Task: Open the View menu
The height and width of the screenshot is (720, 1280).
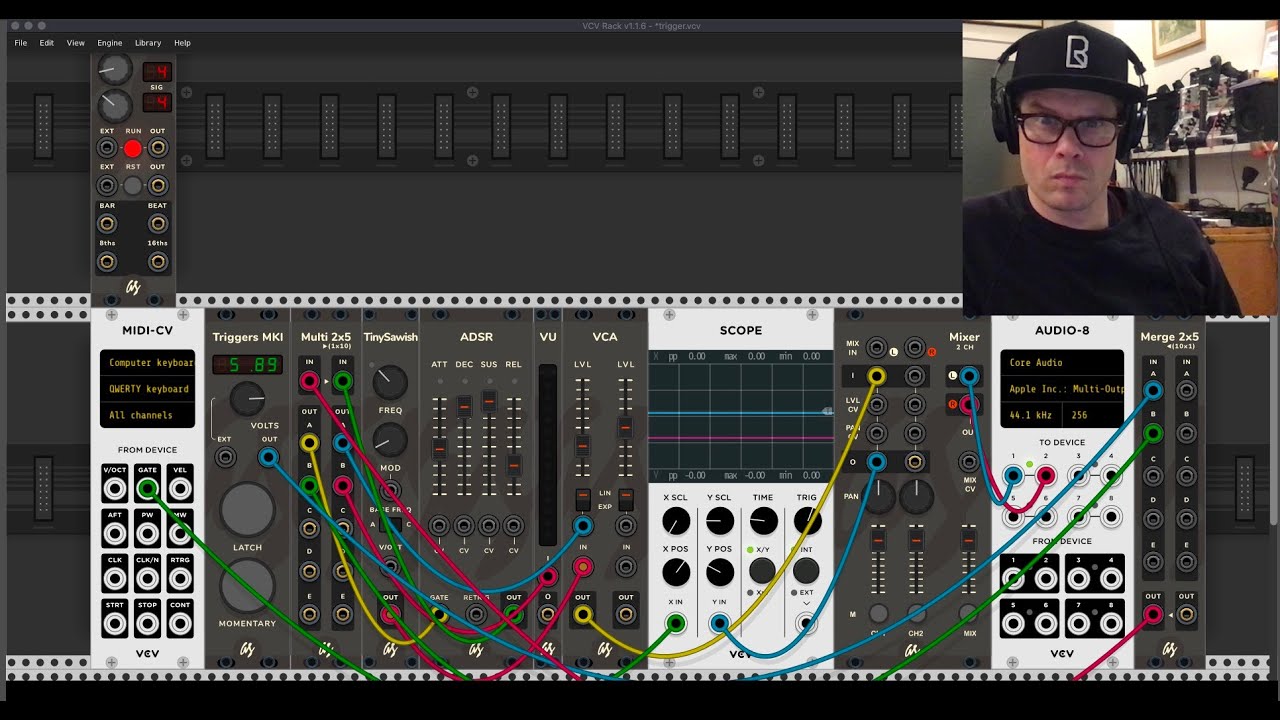Action: 75,43
